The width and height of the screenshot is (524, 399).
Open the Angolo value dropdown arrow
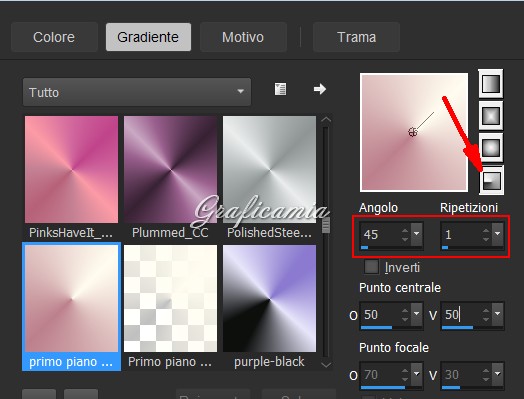tap(416, 233)
